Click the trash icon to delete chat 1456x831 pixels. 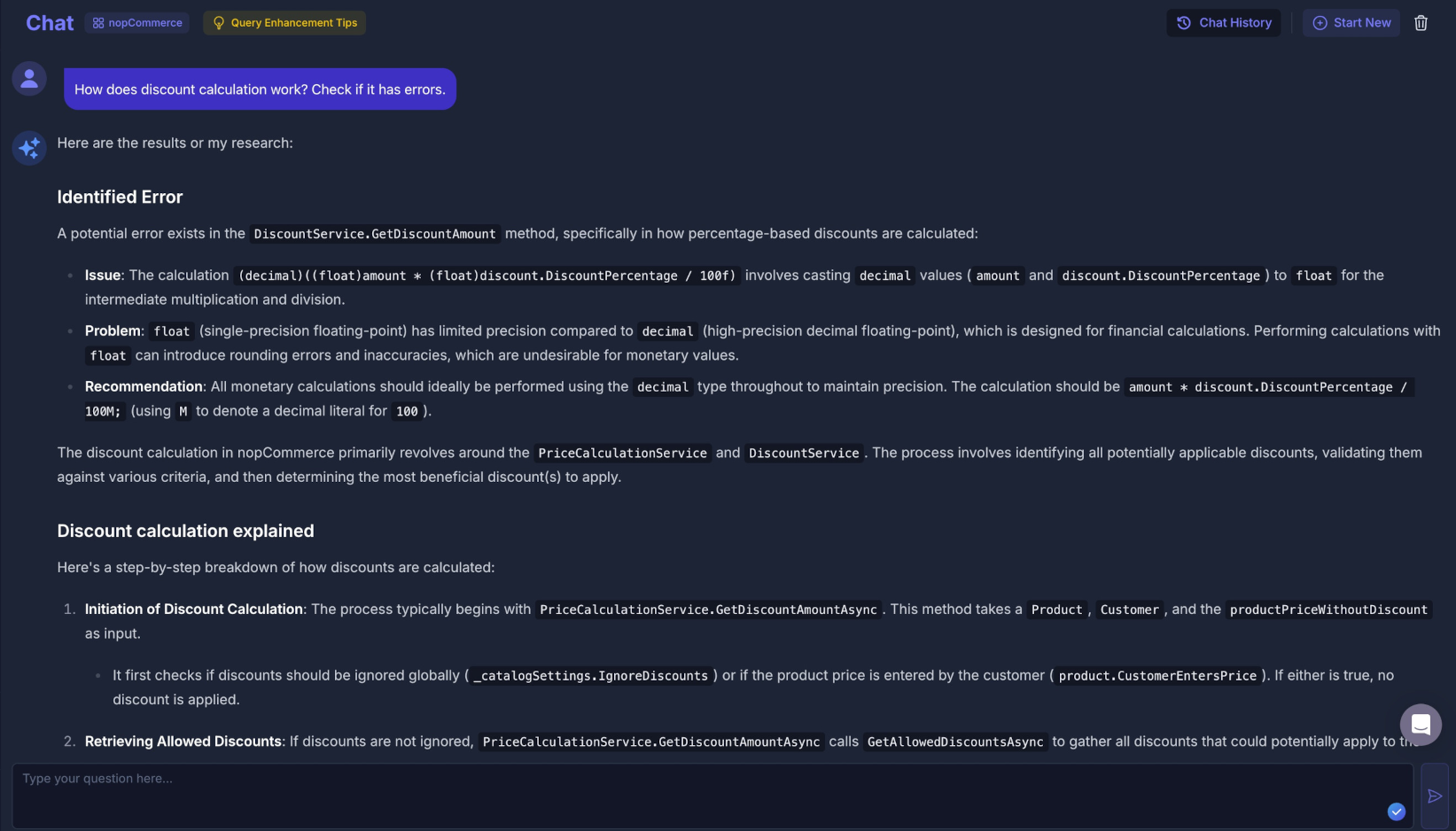pos(1421,23)
